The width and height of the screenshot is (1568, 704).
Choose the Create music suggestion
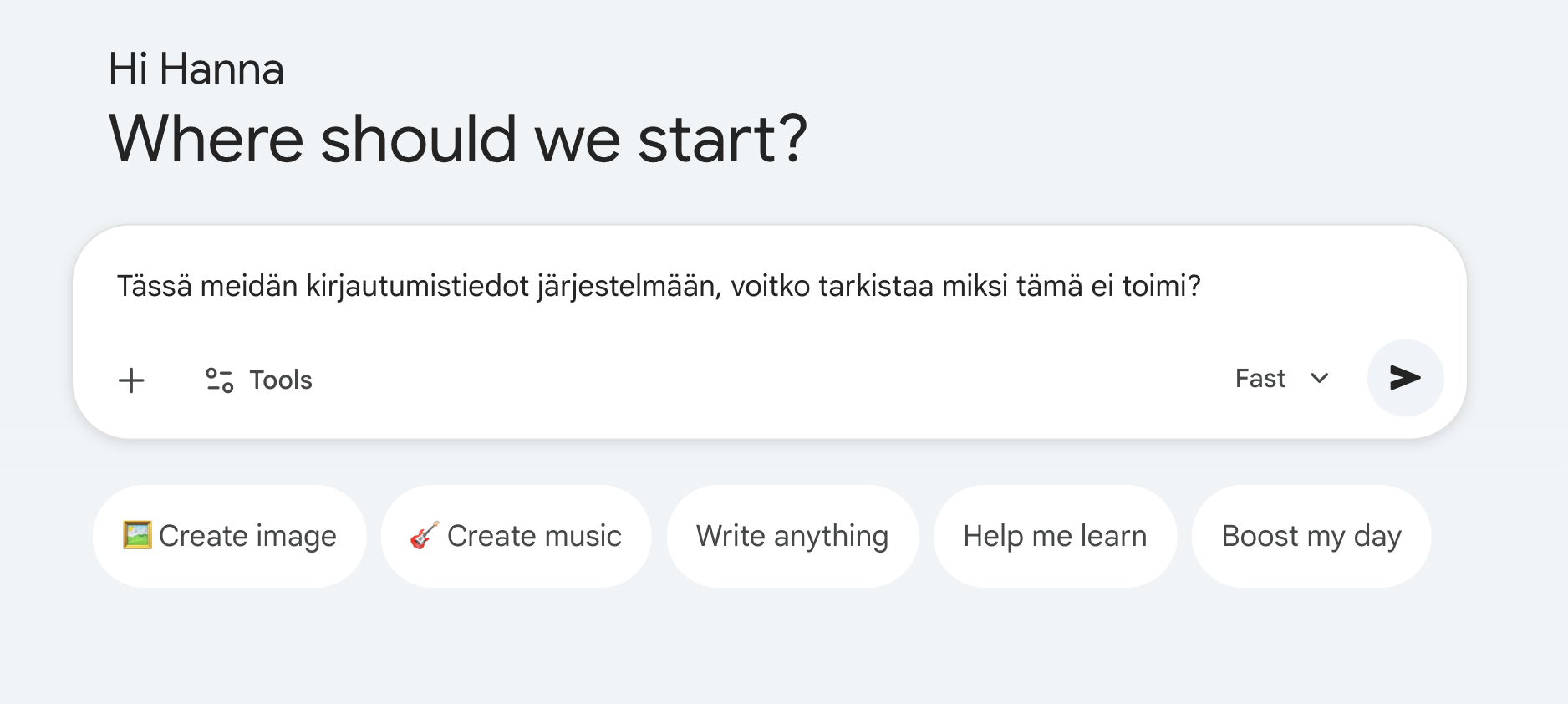tap(516, 536)
